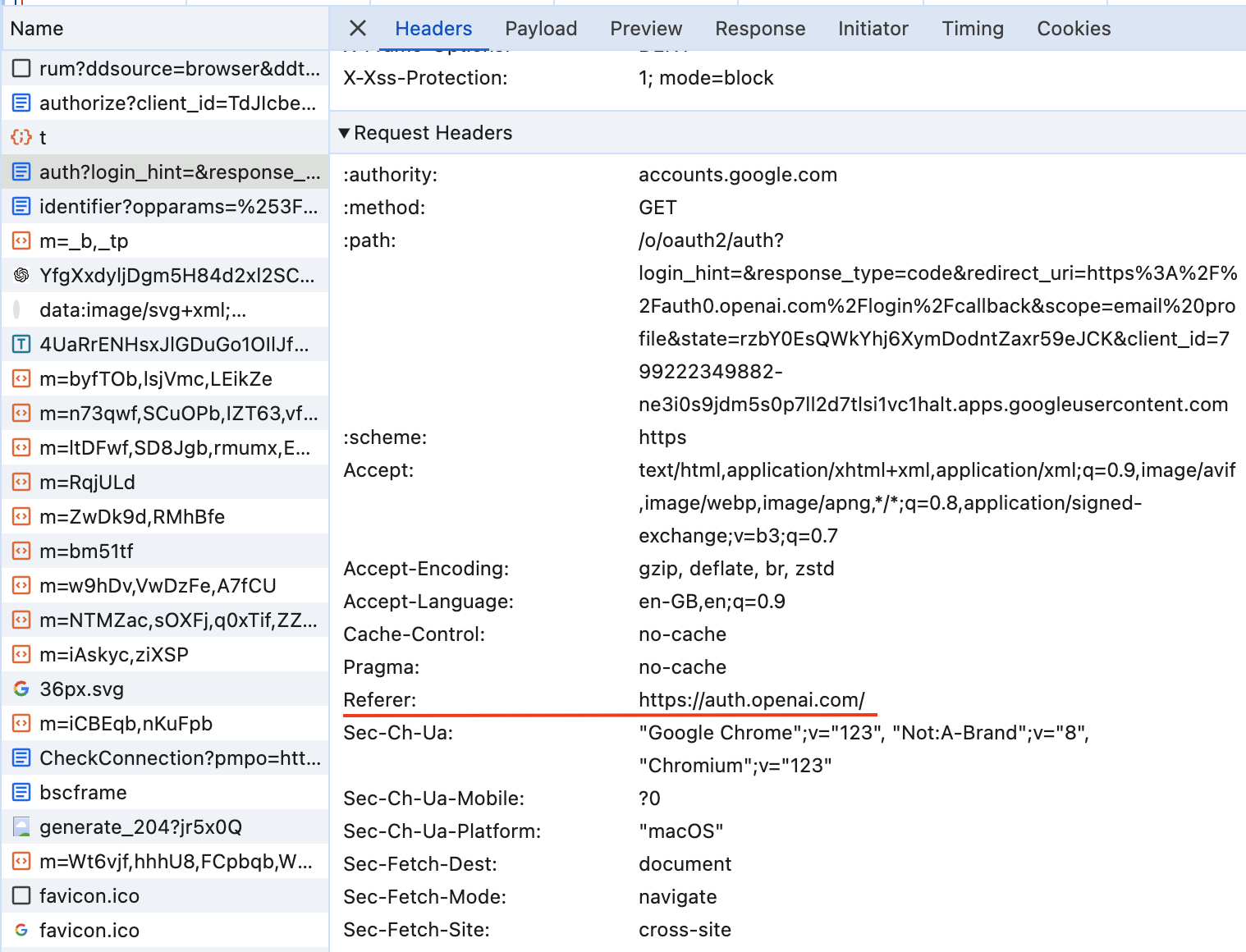Click the authorize?client_id document icon

21,103
